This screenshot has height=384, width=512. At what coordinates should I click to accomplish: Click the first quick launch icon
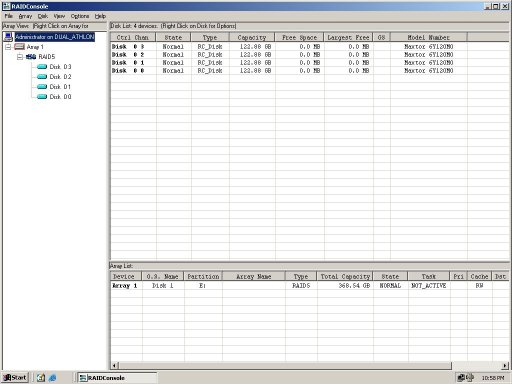point(41,378)
